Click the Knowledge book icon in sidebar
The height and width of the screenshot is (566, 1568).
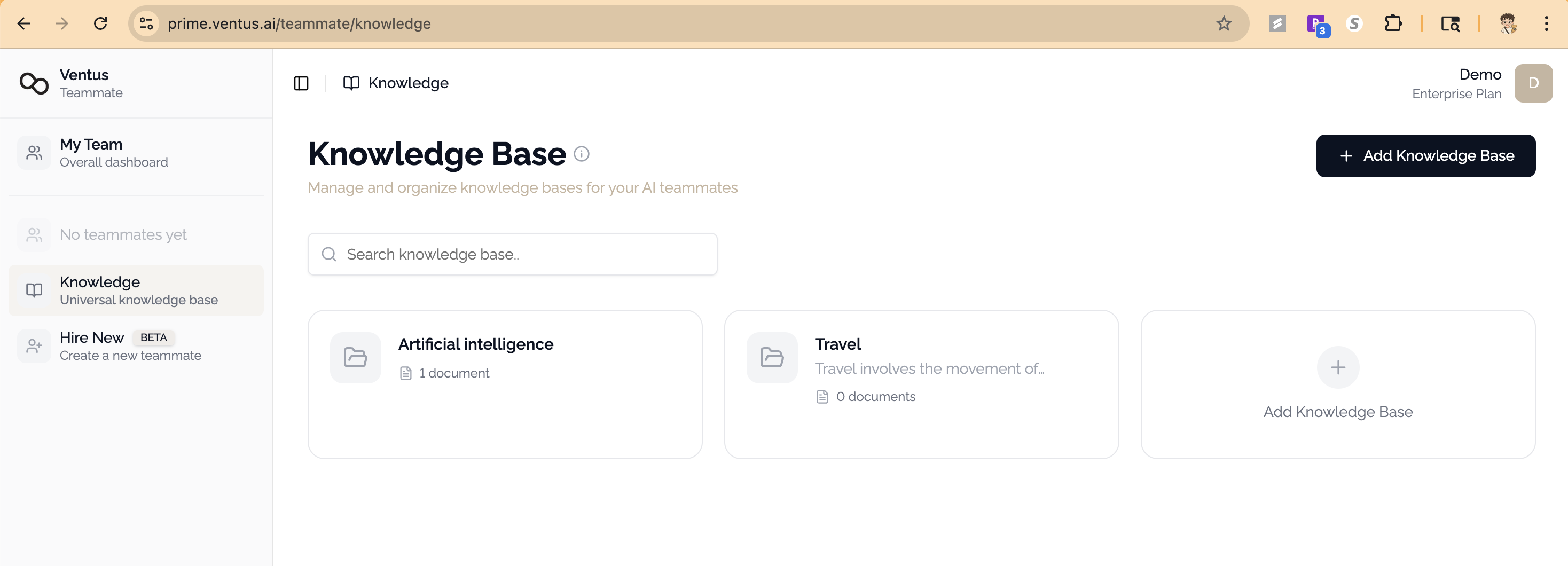34,290
